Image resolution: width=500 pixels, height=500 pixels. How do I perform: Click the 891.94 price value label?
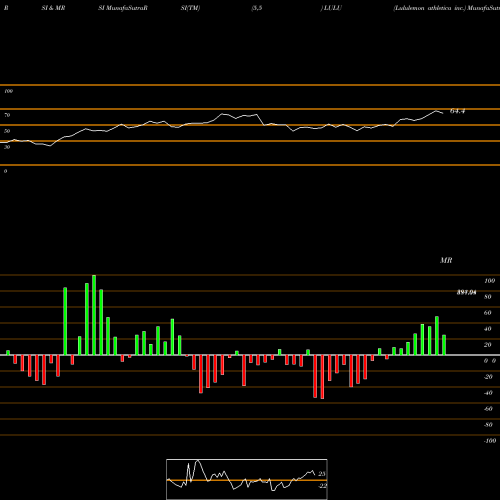pyautogui.click(x=466, y=292)
